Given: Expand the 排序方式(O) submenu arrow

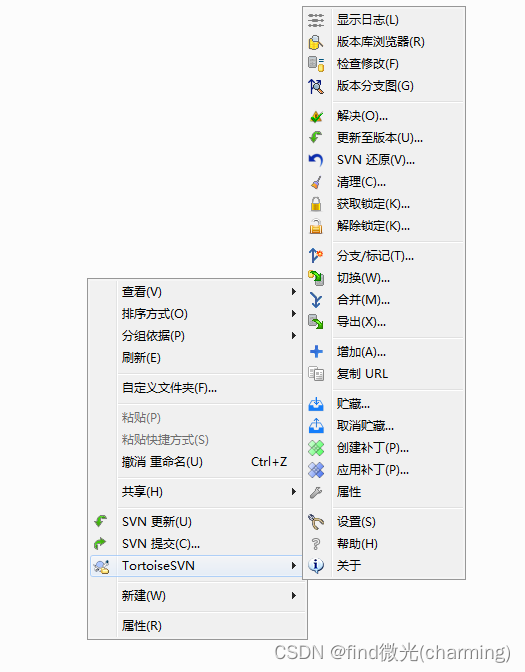Looking at the screenshot, I should [294, 314].
